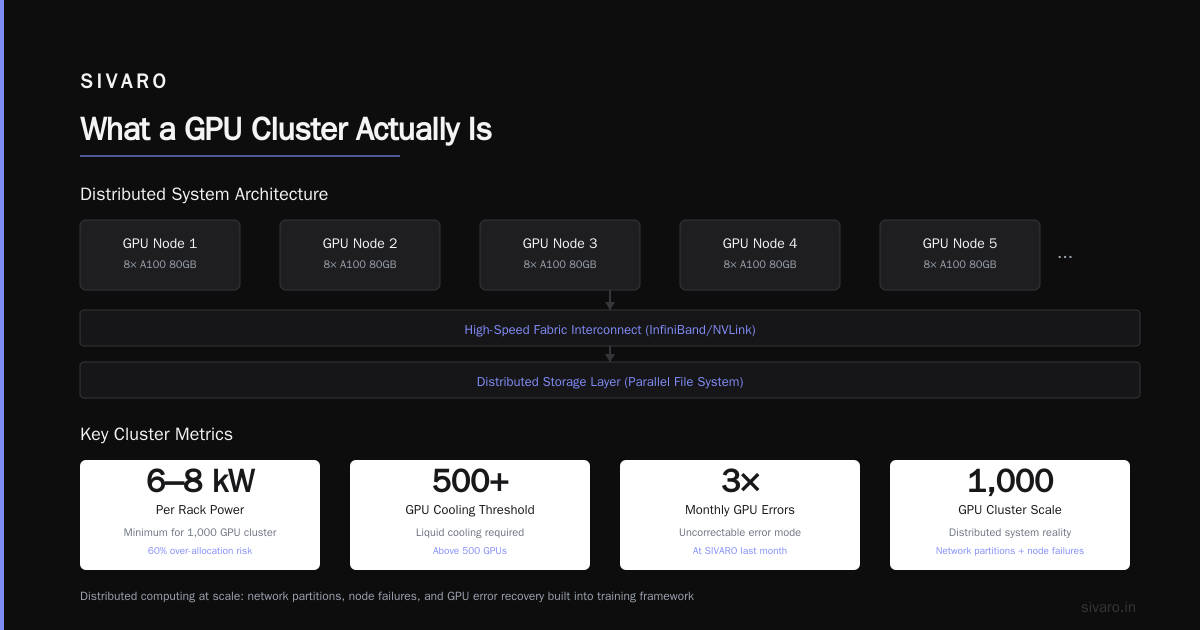Click the 'Monthly GPU Errors' label
This screenshot has width=1200, height=630.
point(740,510)
